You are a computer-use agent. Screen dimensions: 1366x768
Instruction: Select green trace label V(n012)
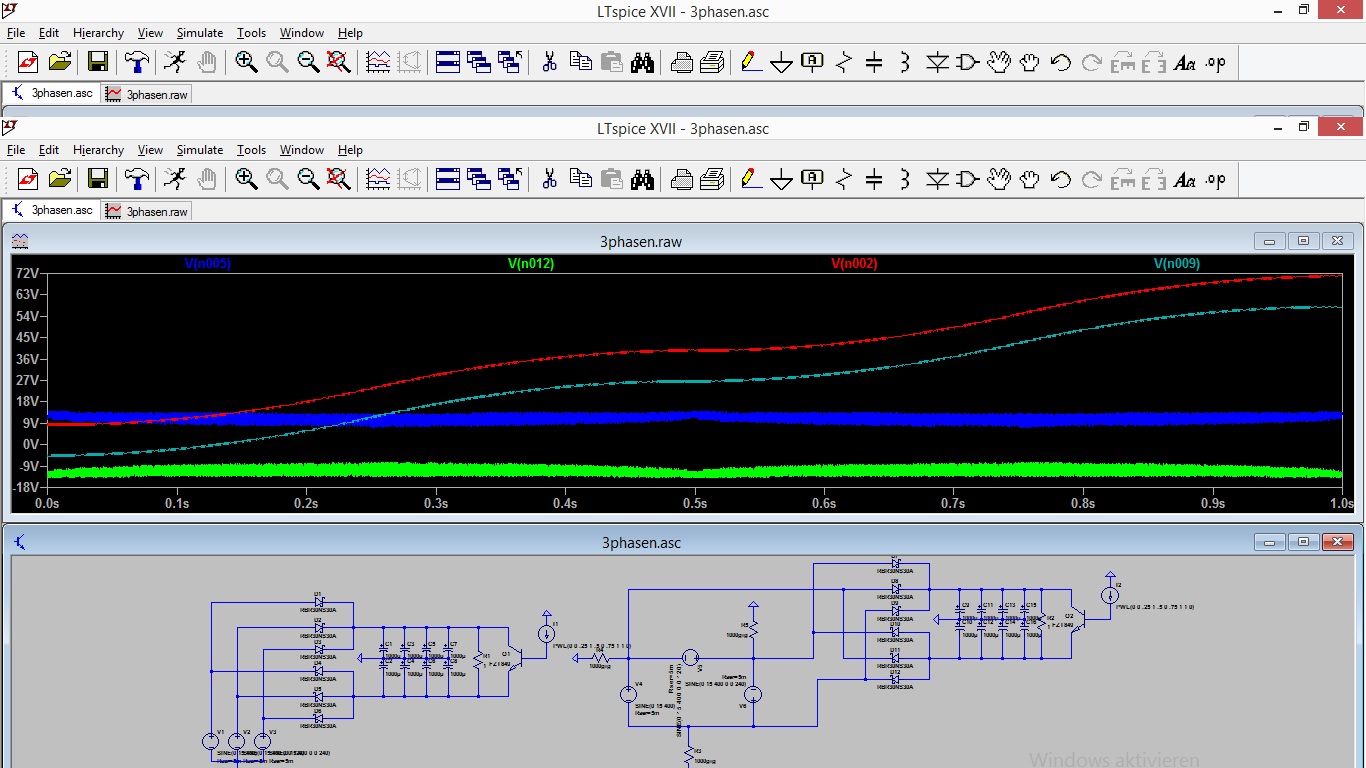(x=531, y=264)
